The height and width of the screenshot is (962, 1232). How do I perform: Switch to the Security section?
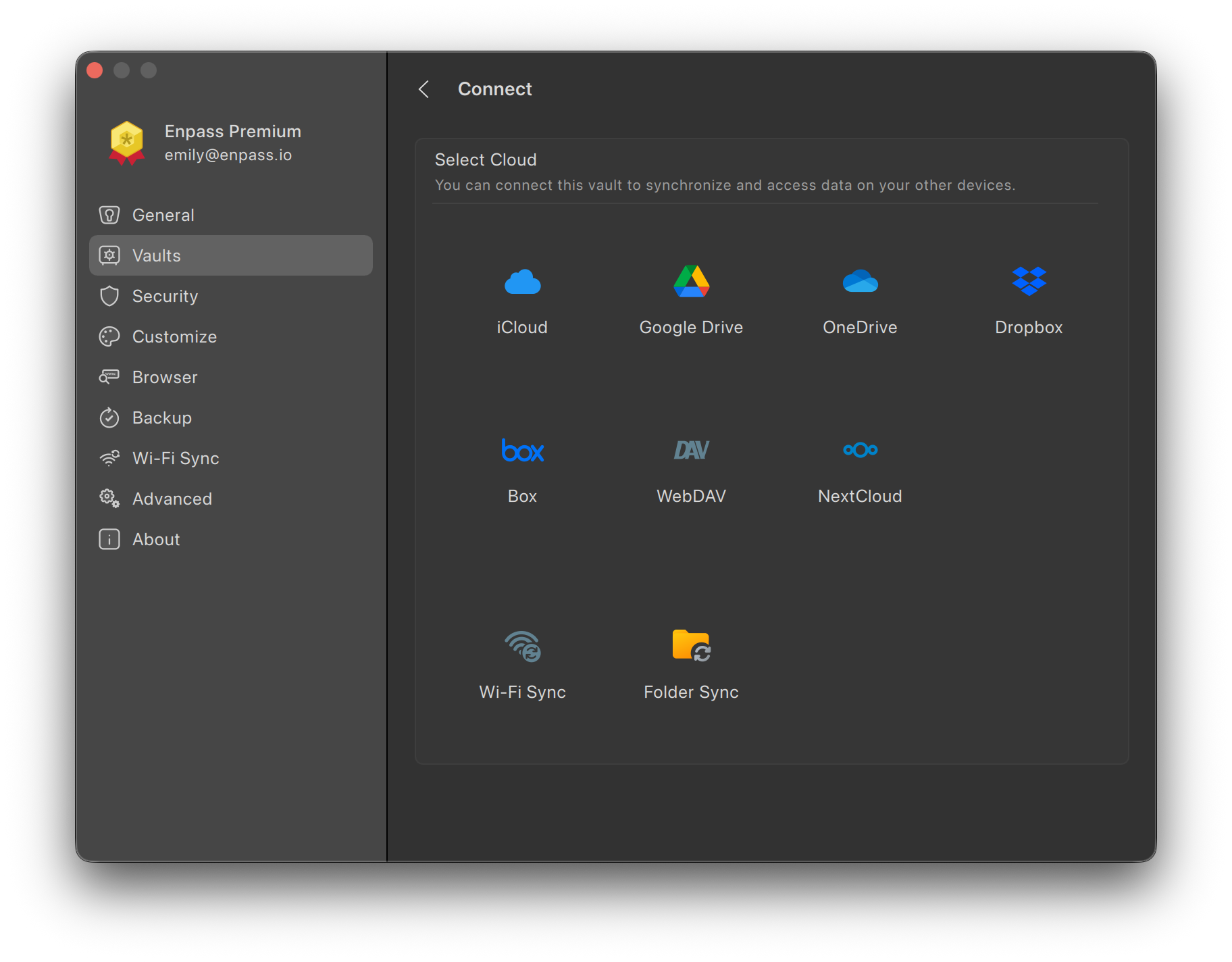(231, 296)
